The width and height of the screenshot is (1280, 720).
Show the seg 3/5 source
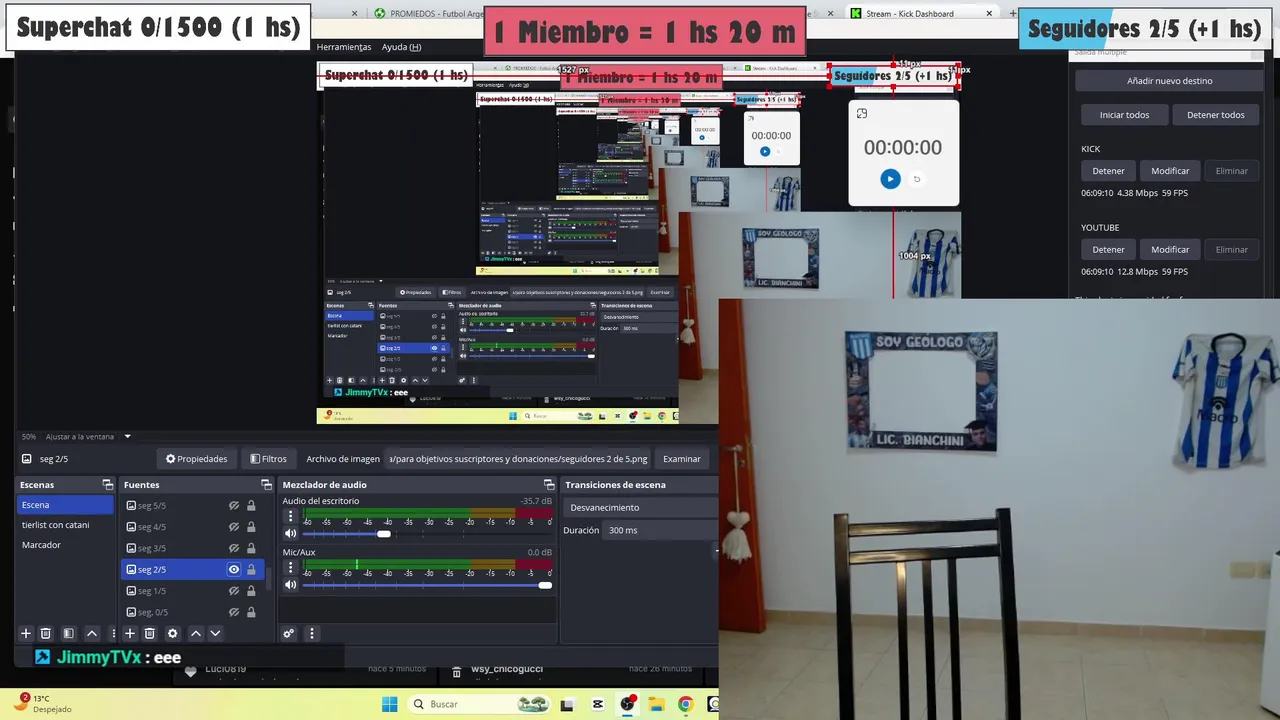point(234,548)
